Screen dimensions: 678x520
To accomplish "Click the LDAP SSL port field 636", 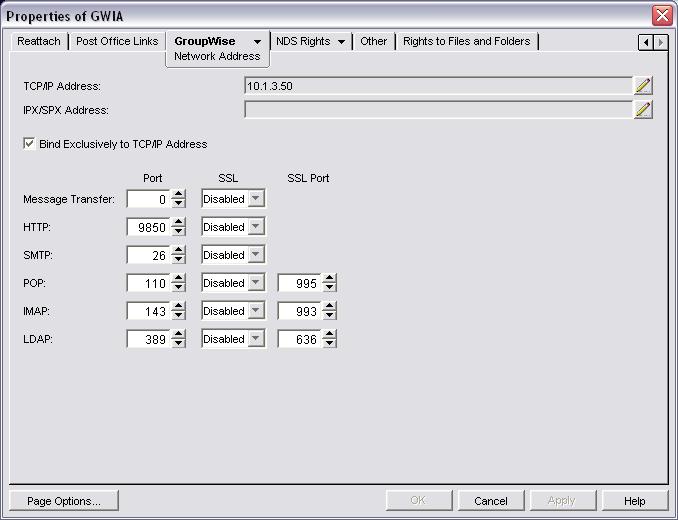I will 299,339.
